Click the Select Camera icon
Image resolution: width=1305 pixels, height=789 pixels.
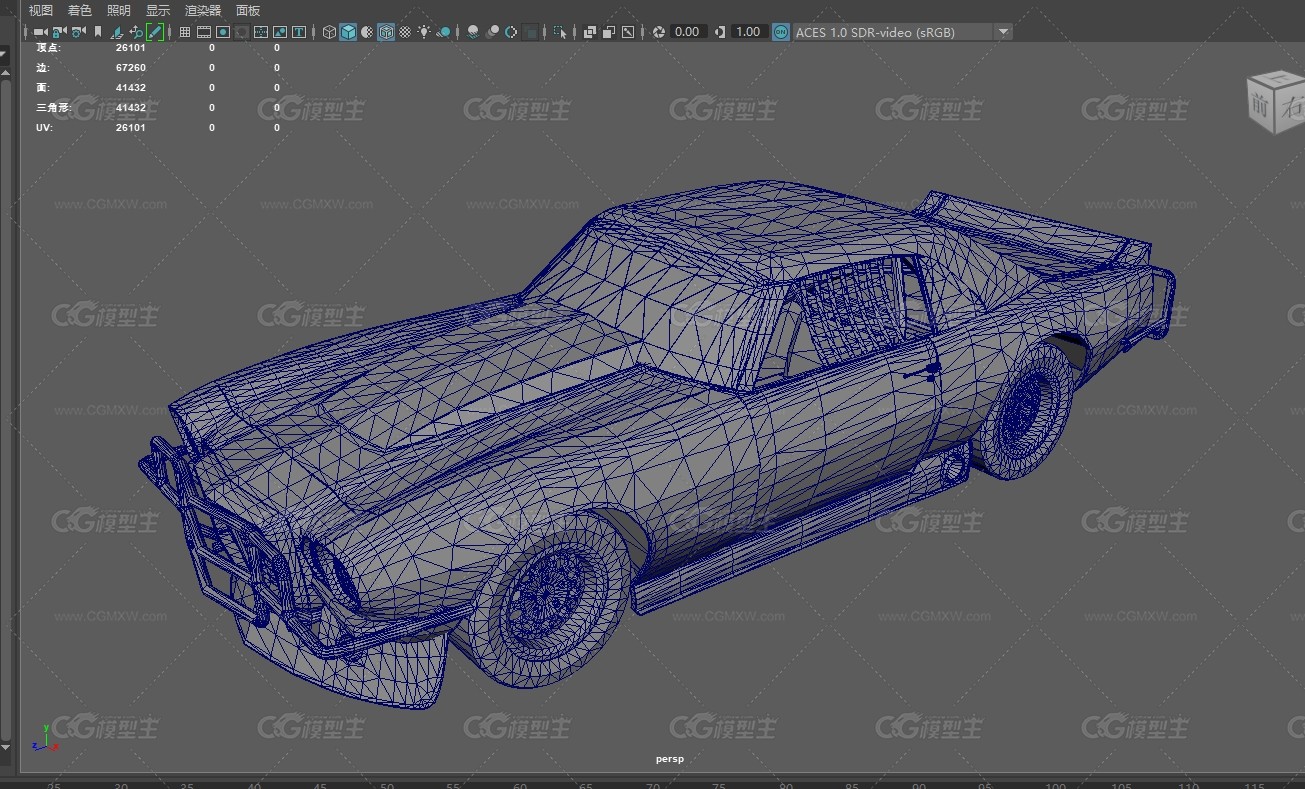pos(40,32)
